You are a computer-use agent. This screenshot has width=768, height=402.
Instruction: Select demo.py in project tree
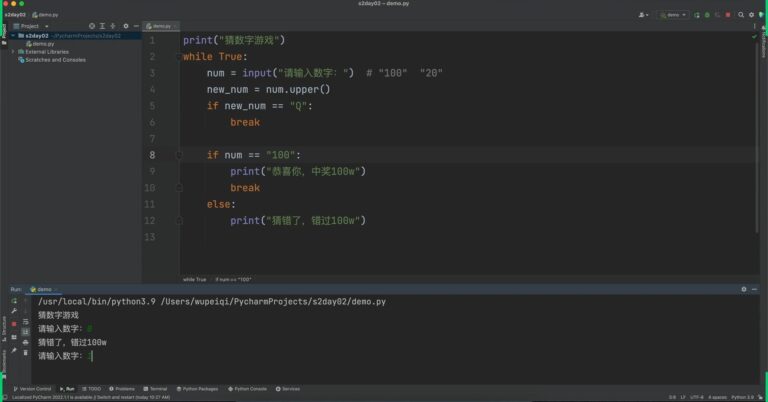coord(40,44)
